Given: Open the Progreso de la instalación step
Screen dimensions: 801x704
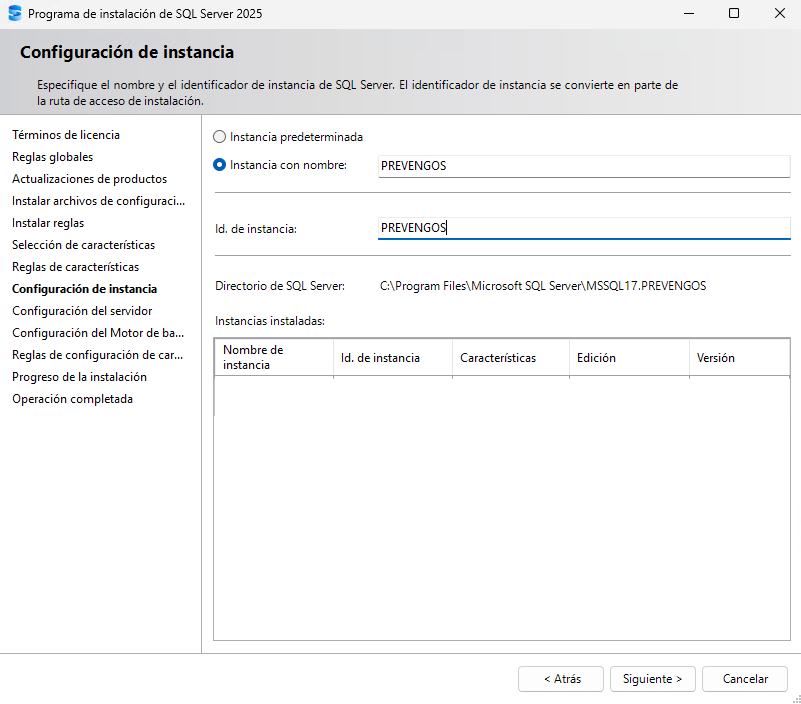Looking at the screenshot, I should tap(79, 377).
